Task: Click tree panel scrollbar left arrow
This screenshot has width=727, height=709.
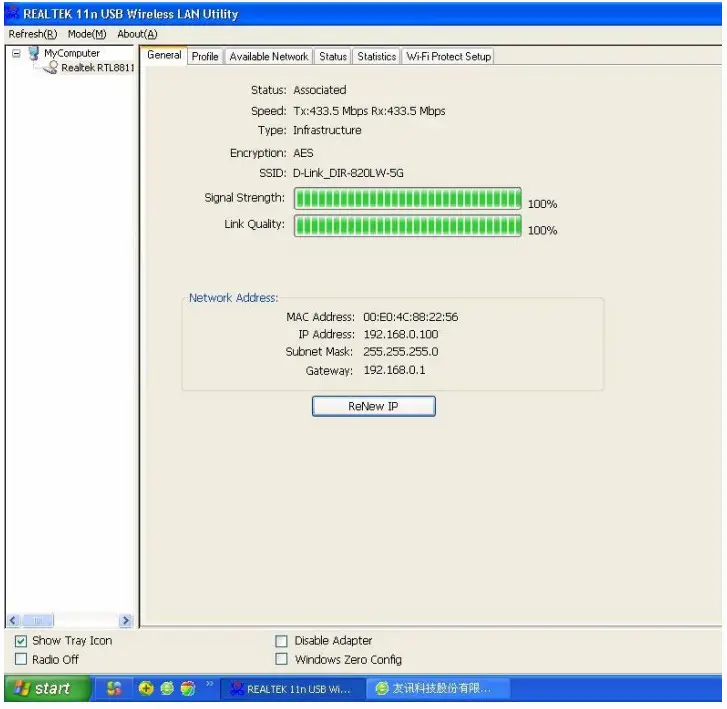Action: pos(13,620)
